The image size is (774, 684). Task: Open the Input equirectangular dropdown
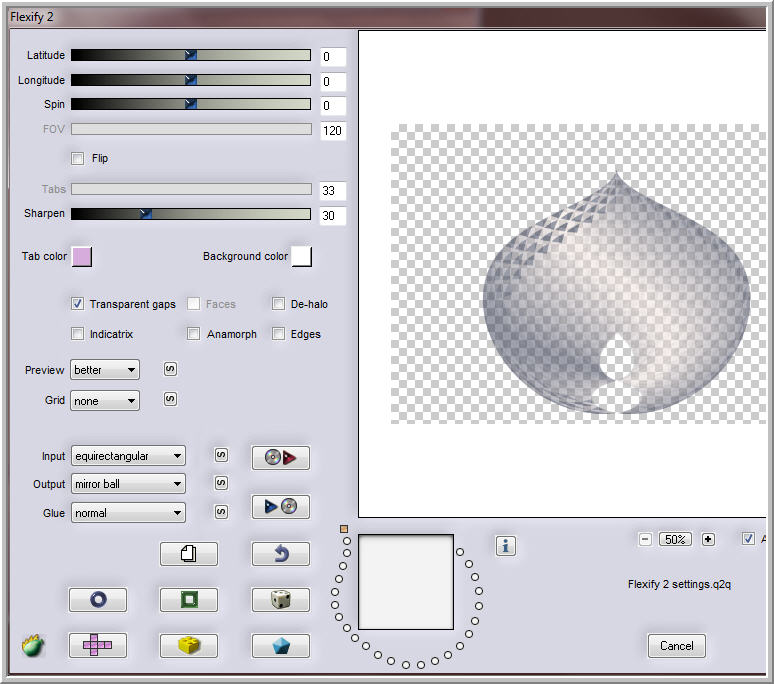(128, 456)
